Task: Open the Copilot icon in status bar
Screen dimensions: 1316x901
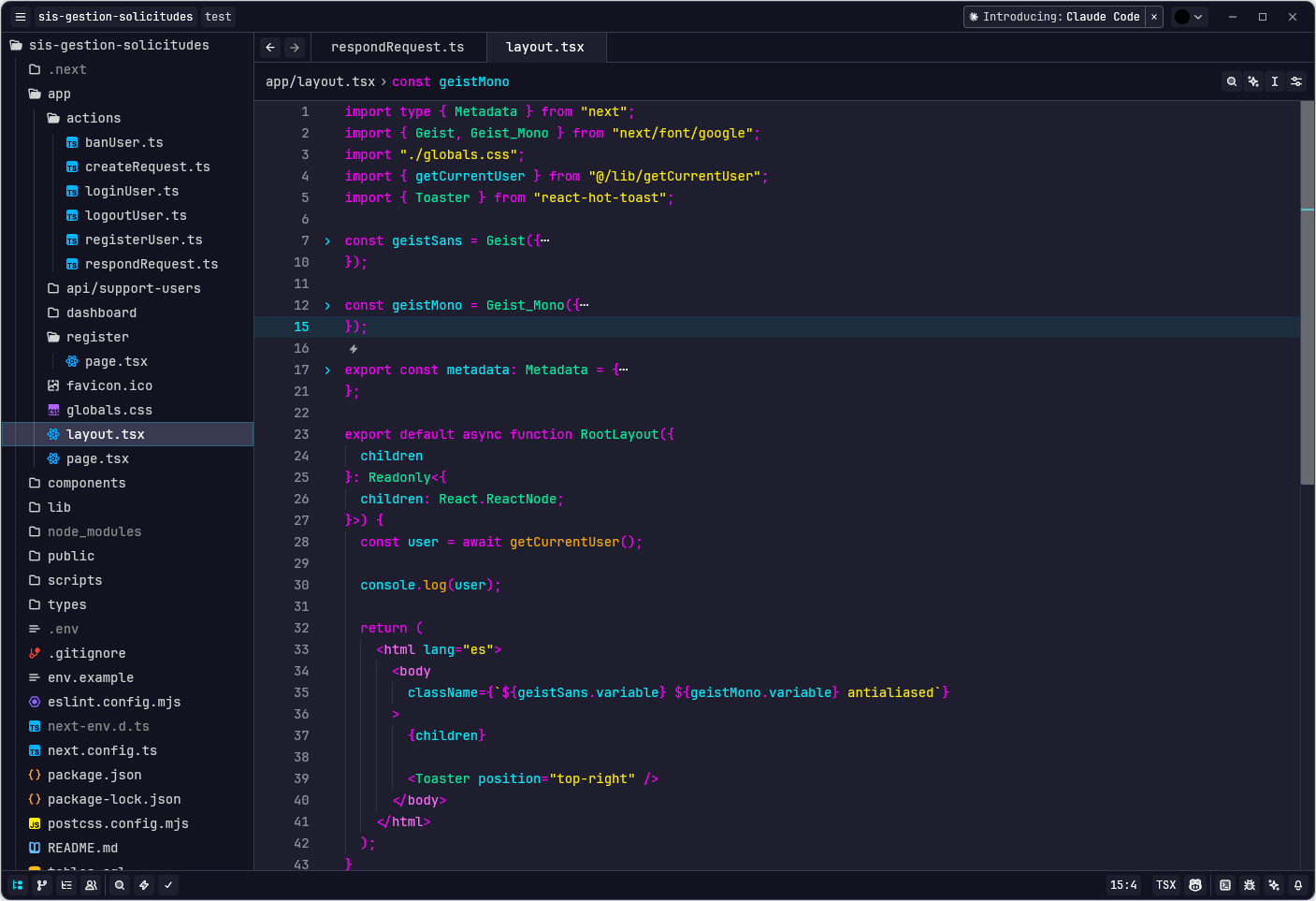Action: (1195, 885)
